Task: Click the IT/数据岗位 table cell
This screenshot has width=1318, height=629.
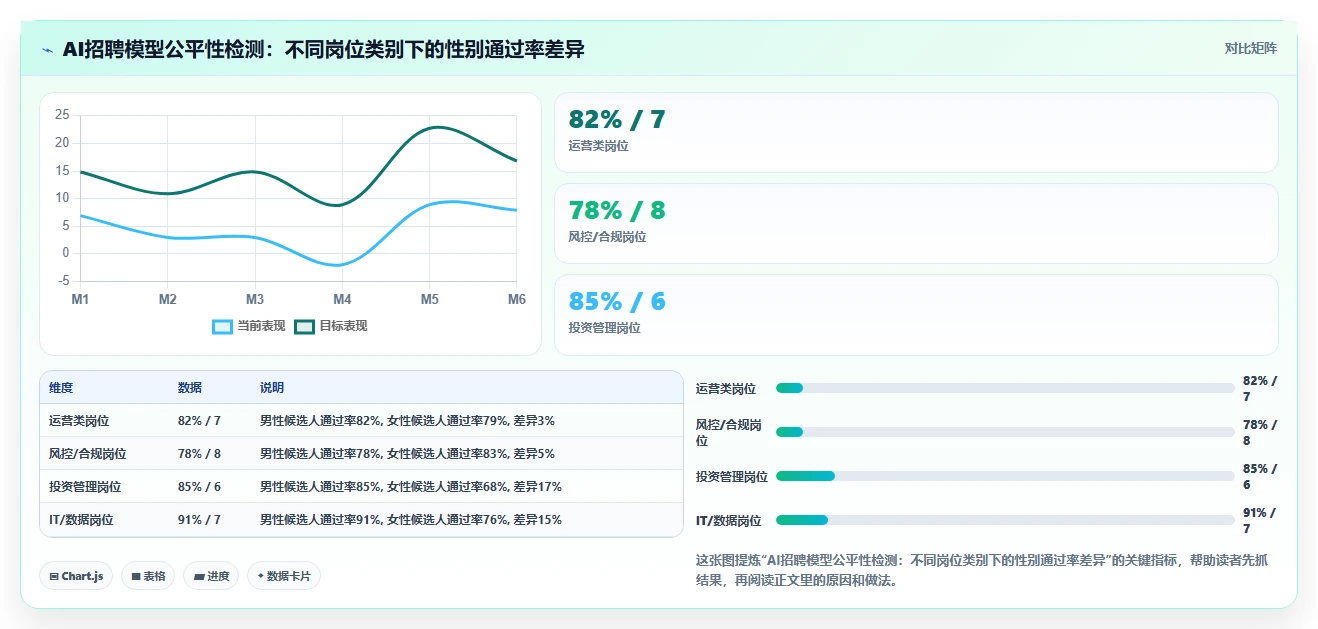Action: tap(81, 520)
